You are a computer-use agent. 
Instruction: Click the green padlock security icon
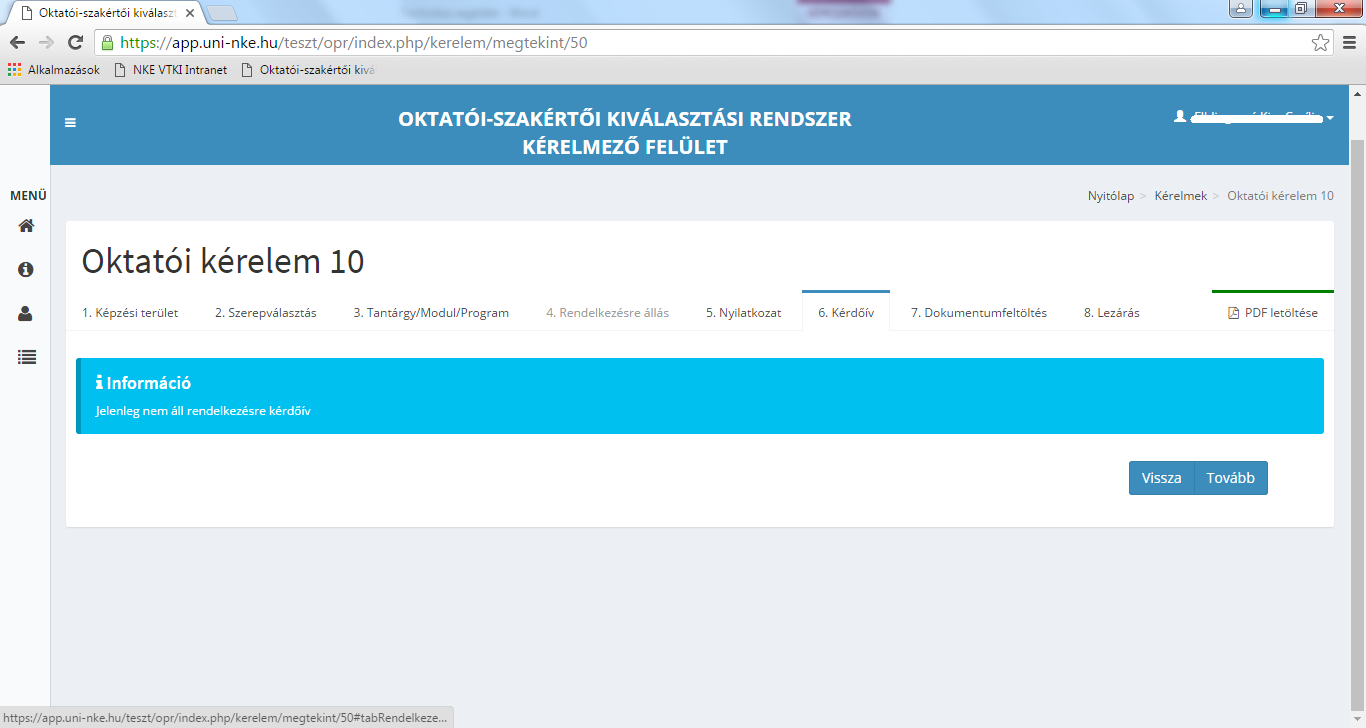(107, 43)
